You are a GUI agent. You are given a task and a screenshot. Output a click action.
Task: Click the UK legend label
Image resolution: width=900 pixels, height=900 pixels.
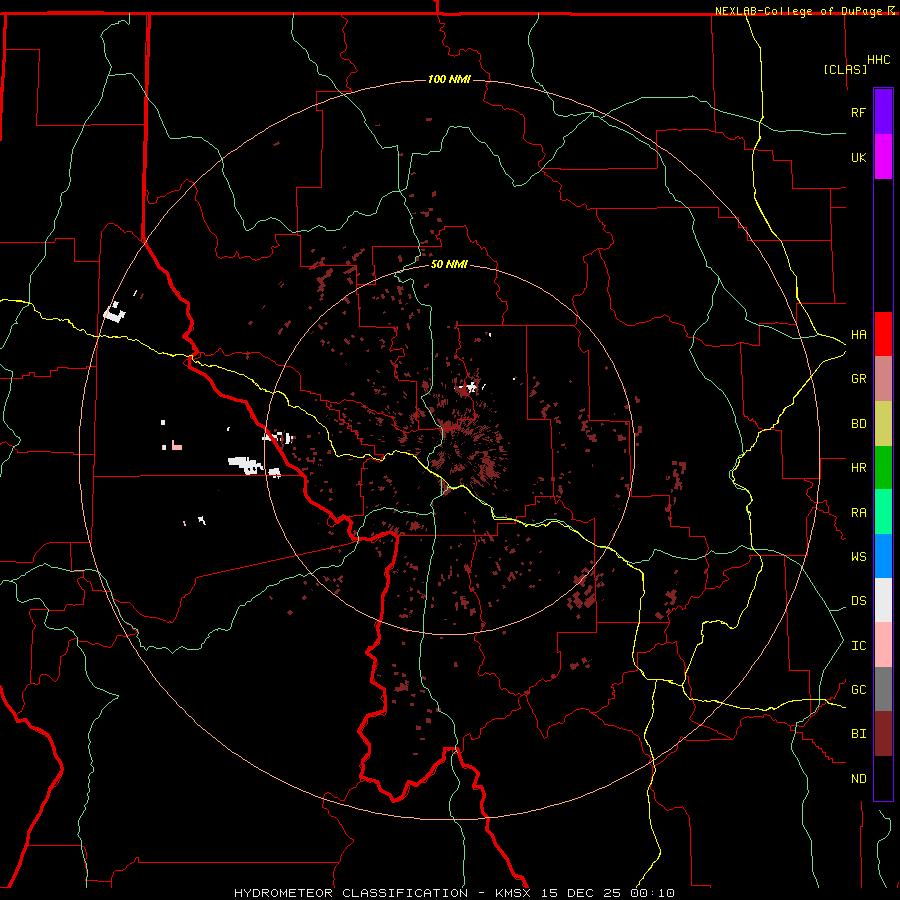pos(858,157)
